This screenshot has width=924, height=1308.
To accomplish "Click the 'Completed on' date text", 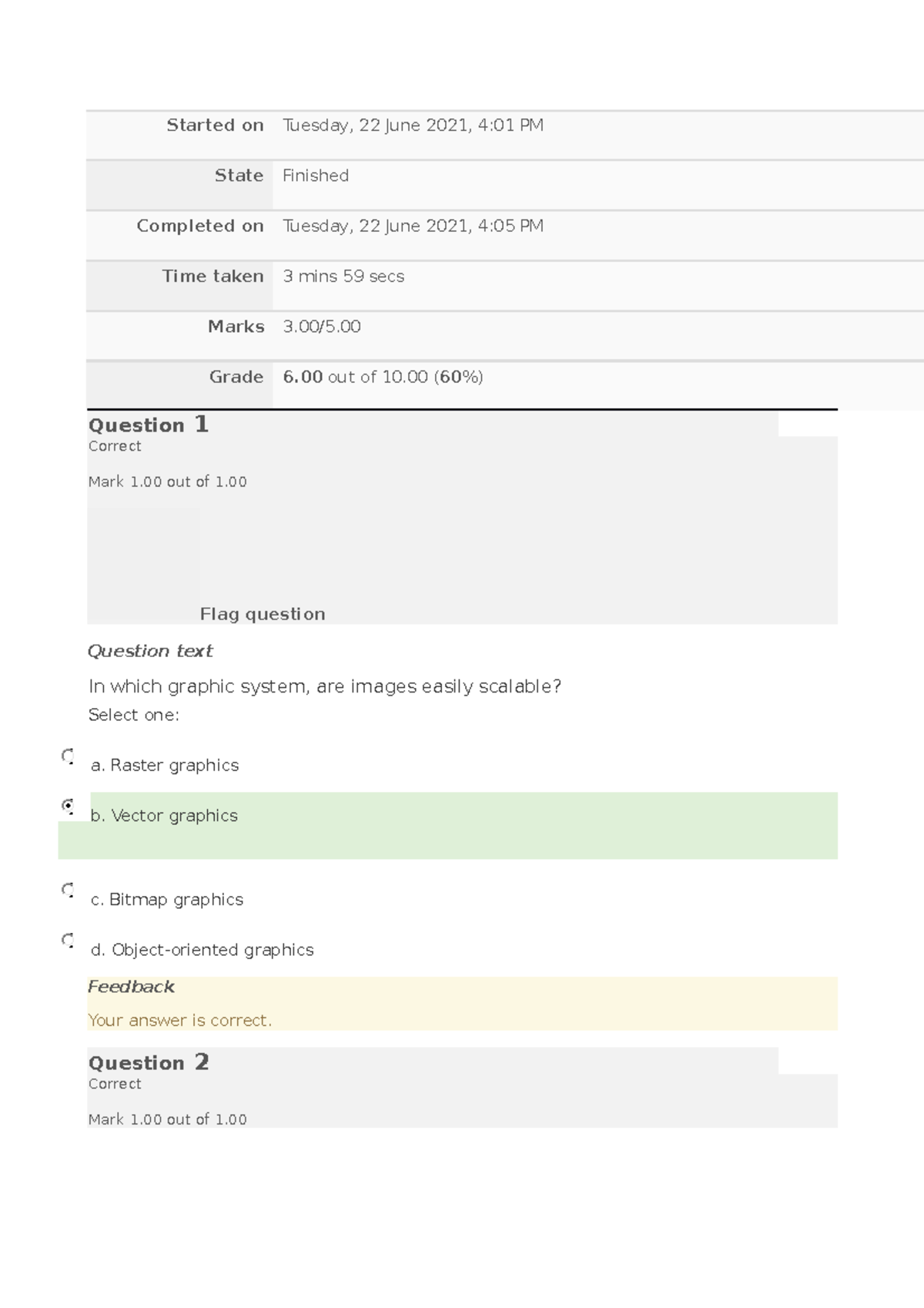I will pos(413,226).
